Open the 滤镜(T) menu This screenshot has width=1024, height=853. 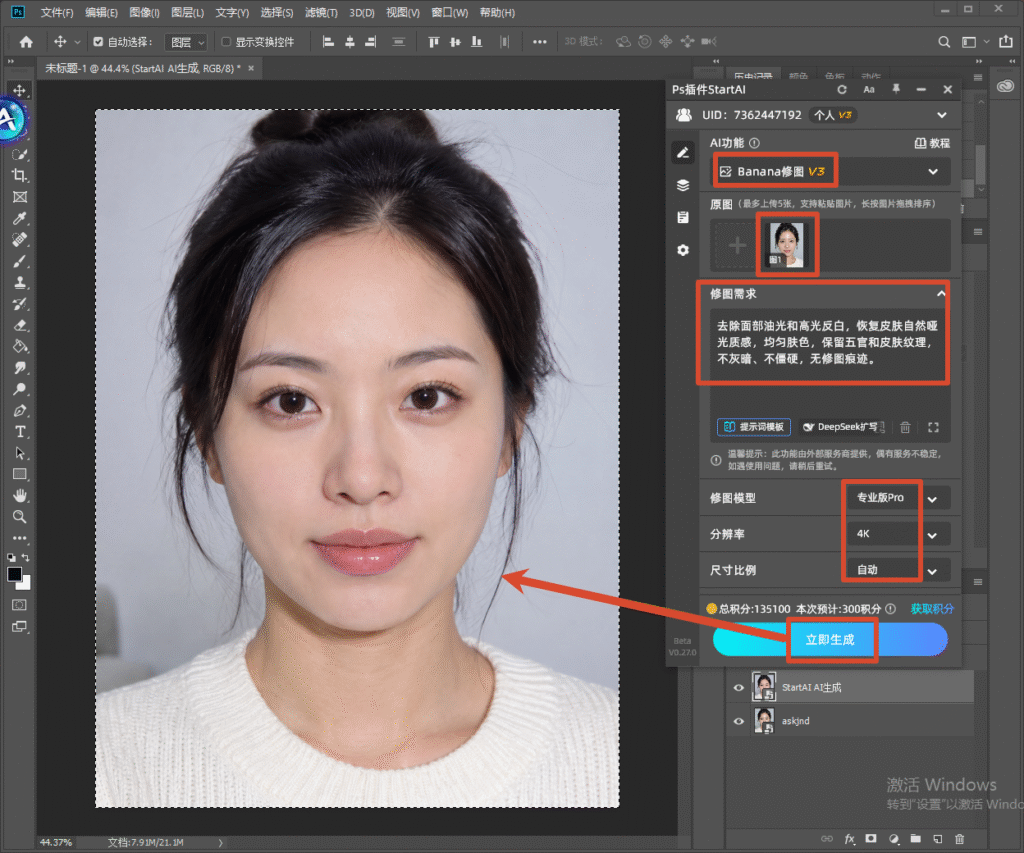pyautogui.click(x=321, y=12)
